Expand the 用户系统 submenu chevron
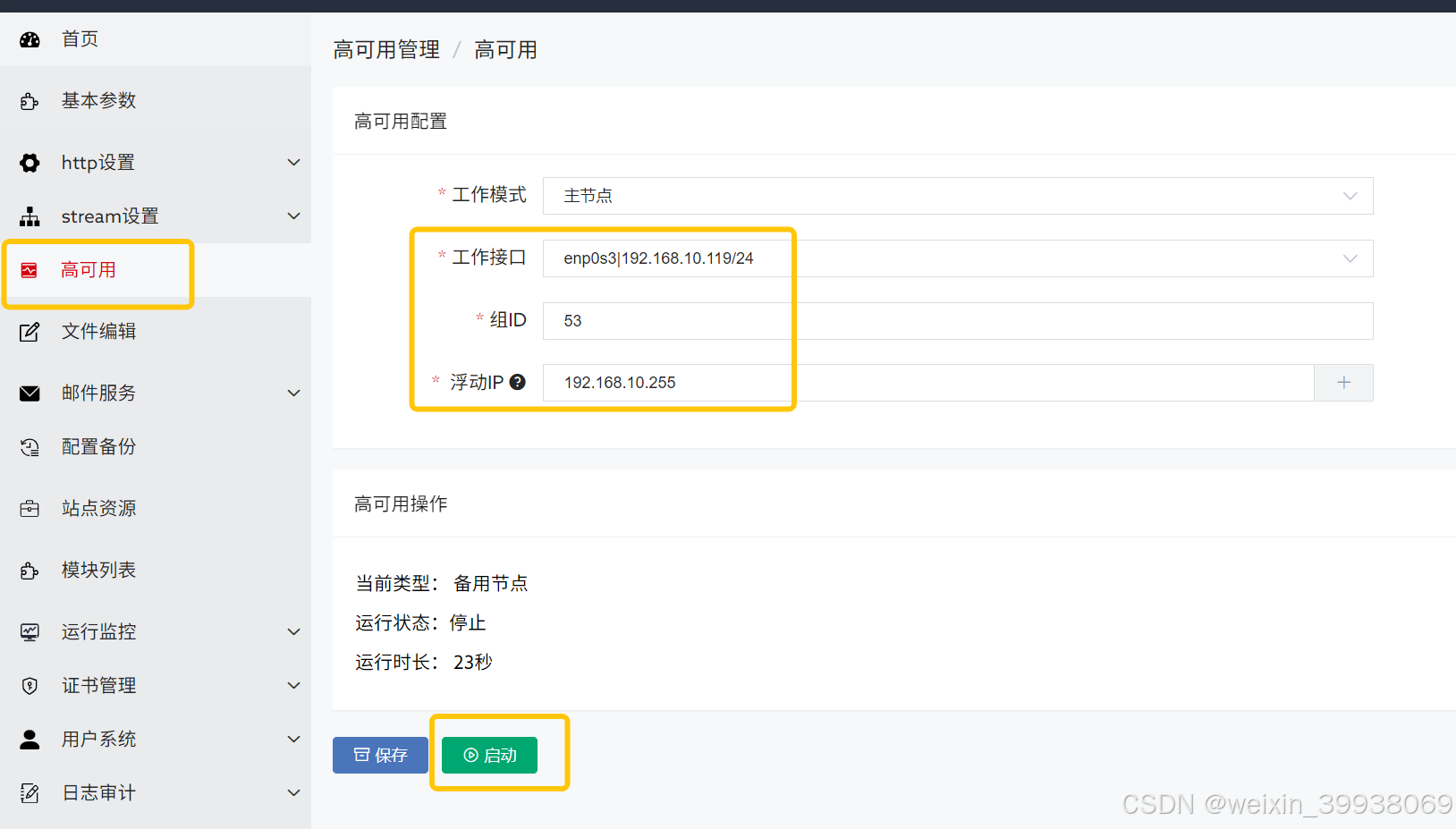 coord(293,740)
